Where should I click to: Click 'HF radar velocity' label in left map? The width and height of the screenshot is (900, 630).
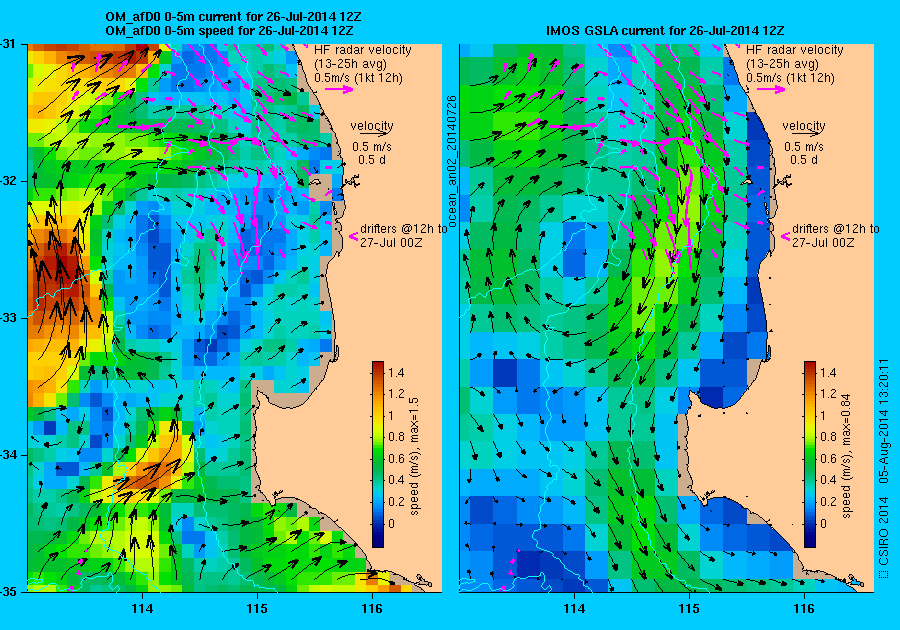363,50
